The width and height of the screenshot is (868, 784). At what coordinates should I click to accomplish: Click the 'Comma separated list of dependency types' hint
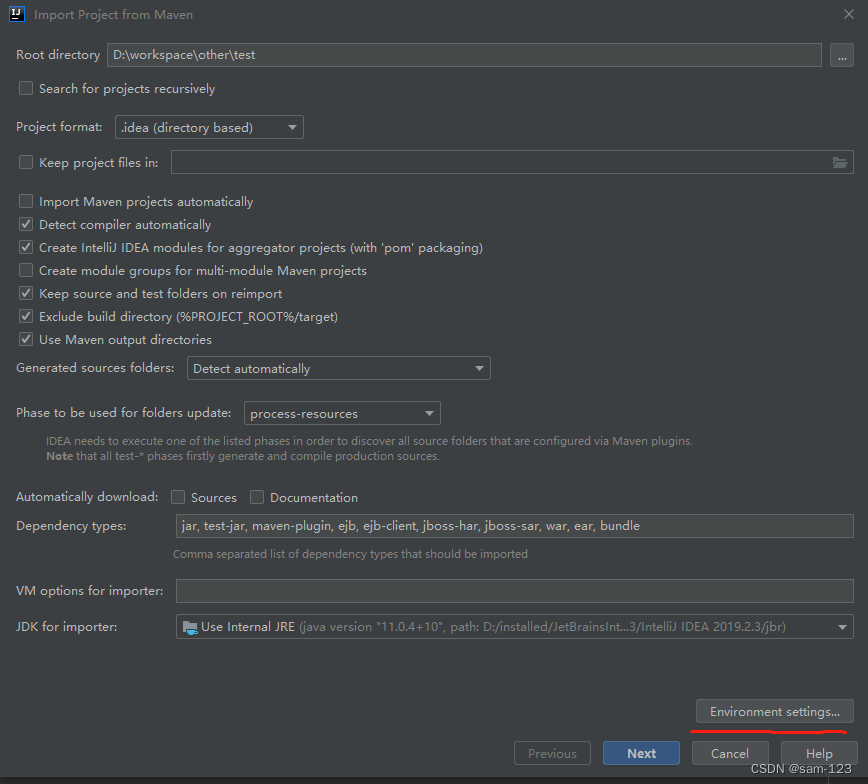350,554
